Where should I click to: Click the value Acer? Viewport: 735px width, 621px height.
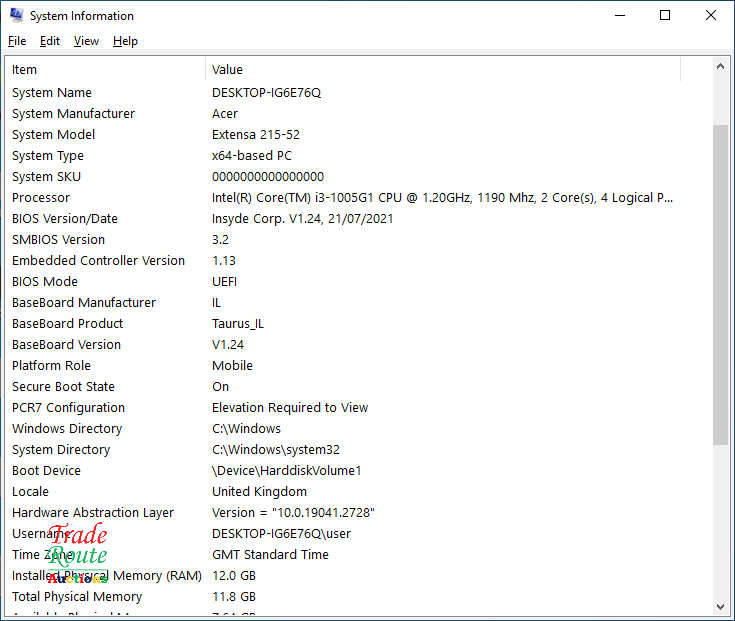point(225,114)
